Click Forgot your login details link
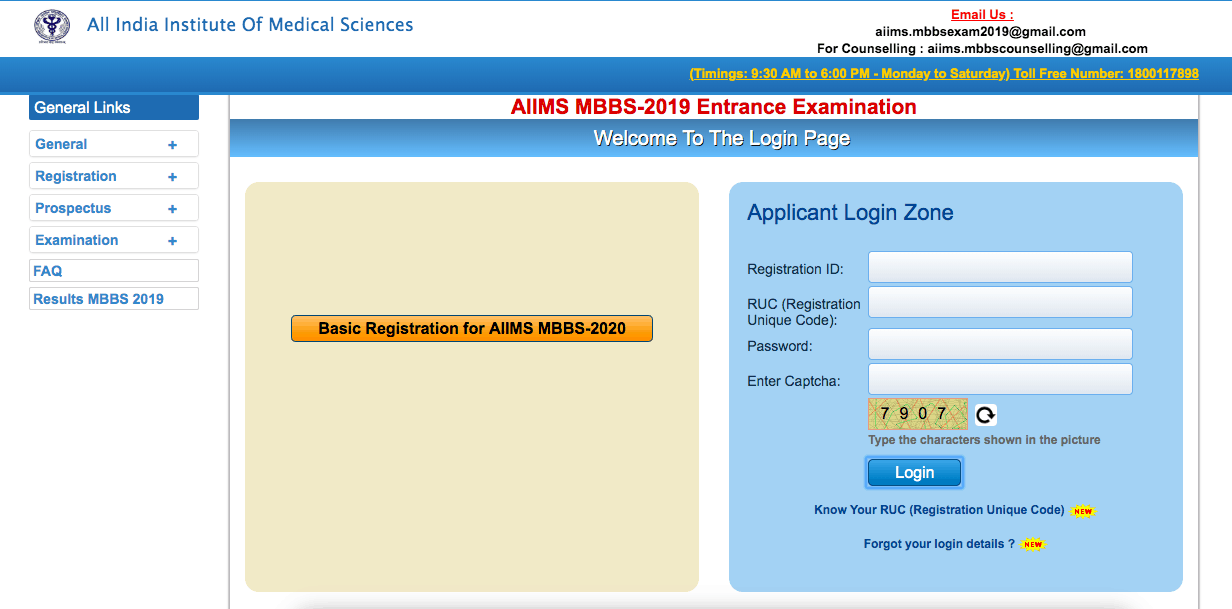 [939, 544]
